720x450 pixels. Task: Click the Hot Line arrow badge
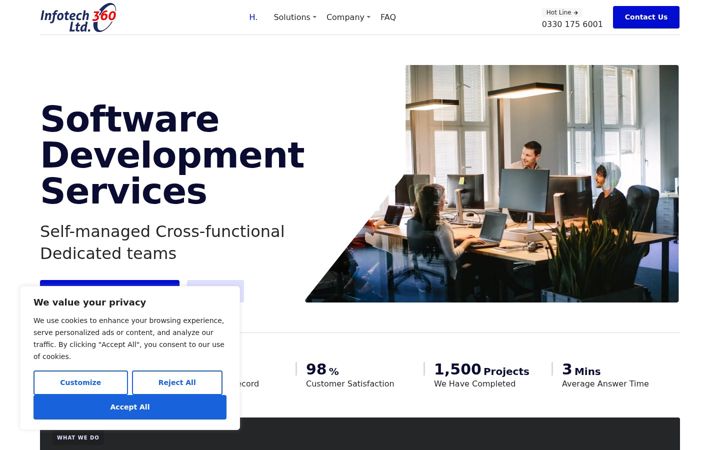pyautogui.click(x=562, y=12)
